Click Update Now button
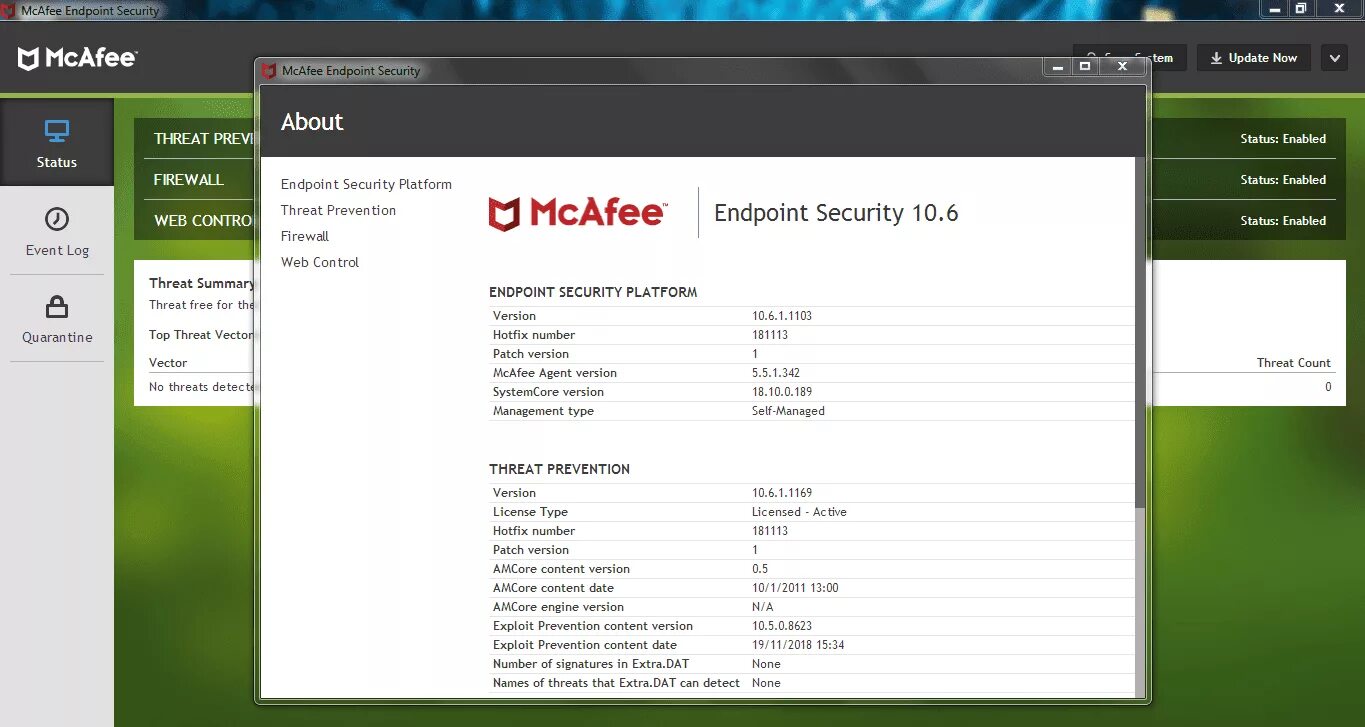This screenshot has height=727, width=1365. pyautogui.click(x=1254, y=58)
